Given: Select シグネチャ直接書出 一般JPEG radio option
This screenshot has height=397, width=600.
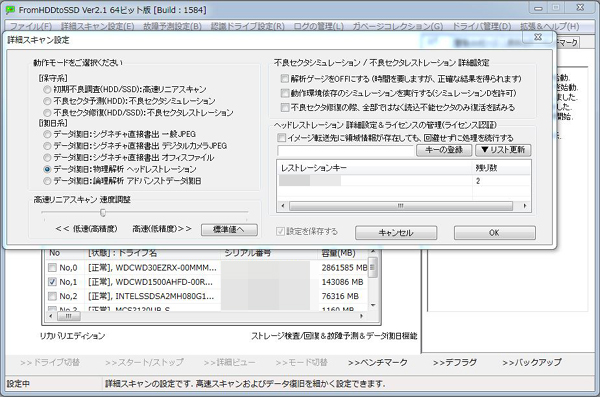Looking at the screenshot, I should pyautogui.click(x=47, y=134).
